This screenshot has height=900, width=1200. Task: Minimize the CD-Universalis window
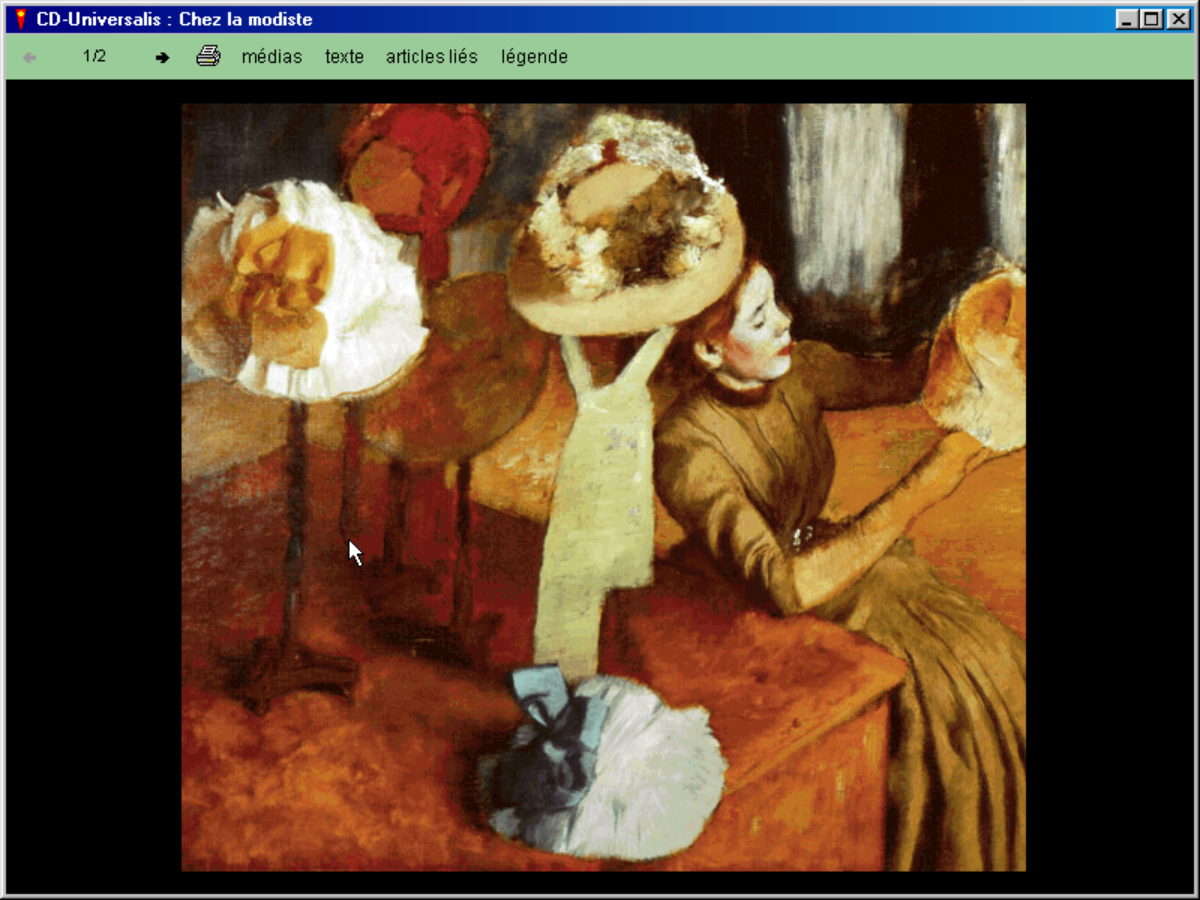(x=1127, y=19)
